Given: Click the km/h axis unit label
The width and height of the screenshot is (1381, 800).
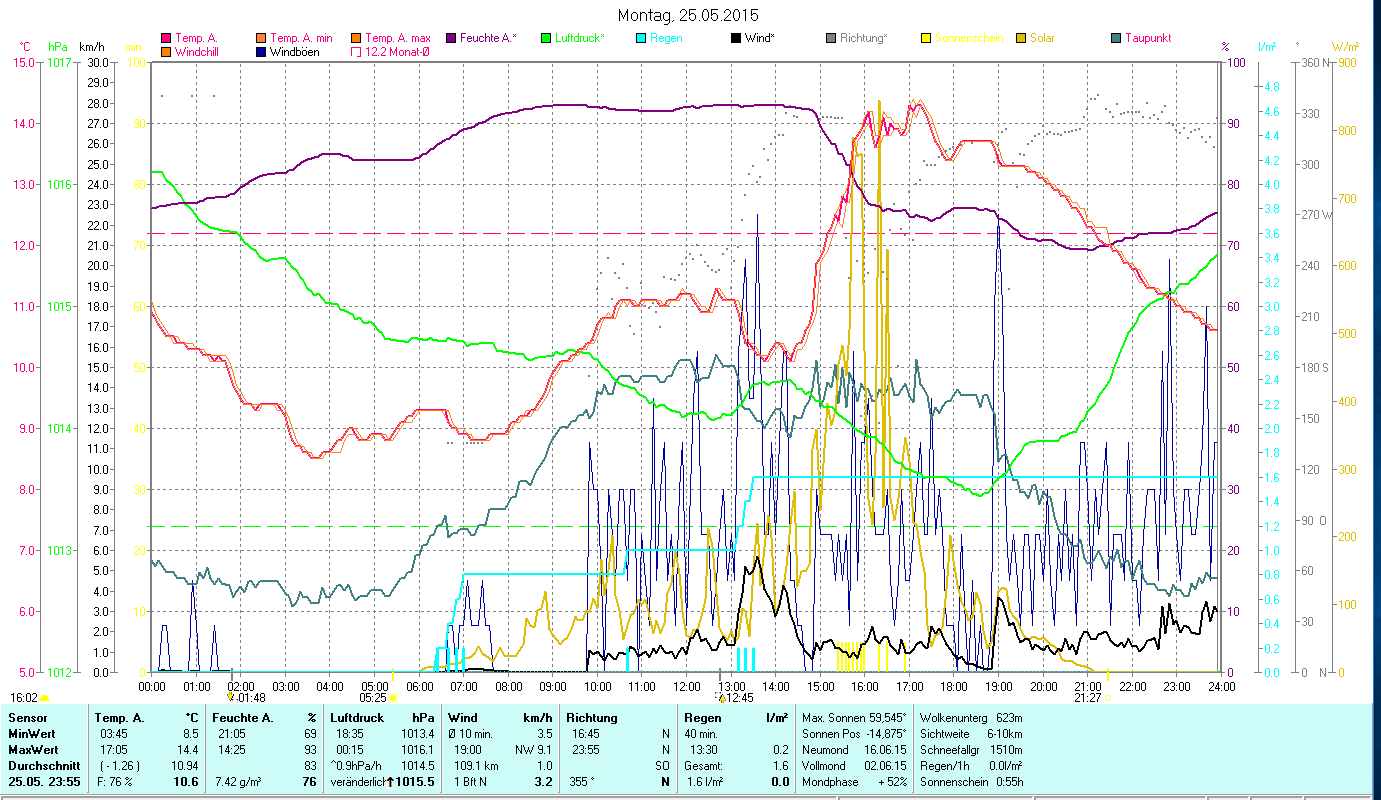Looking at the screenshot, I should [x=91, y=46].
